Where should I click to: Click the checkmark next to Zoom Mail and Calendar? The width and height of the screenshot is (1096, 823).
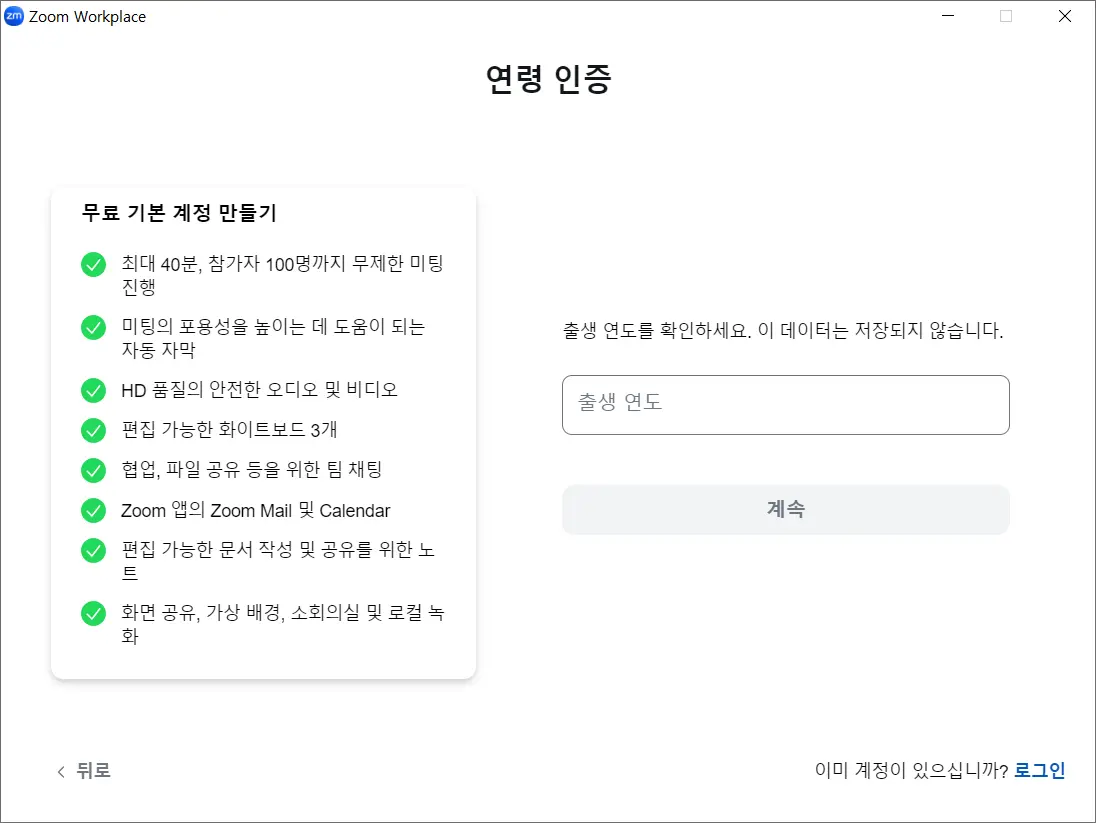[x=93, y=510]
